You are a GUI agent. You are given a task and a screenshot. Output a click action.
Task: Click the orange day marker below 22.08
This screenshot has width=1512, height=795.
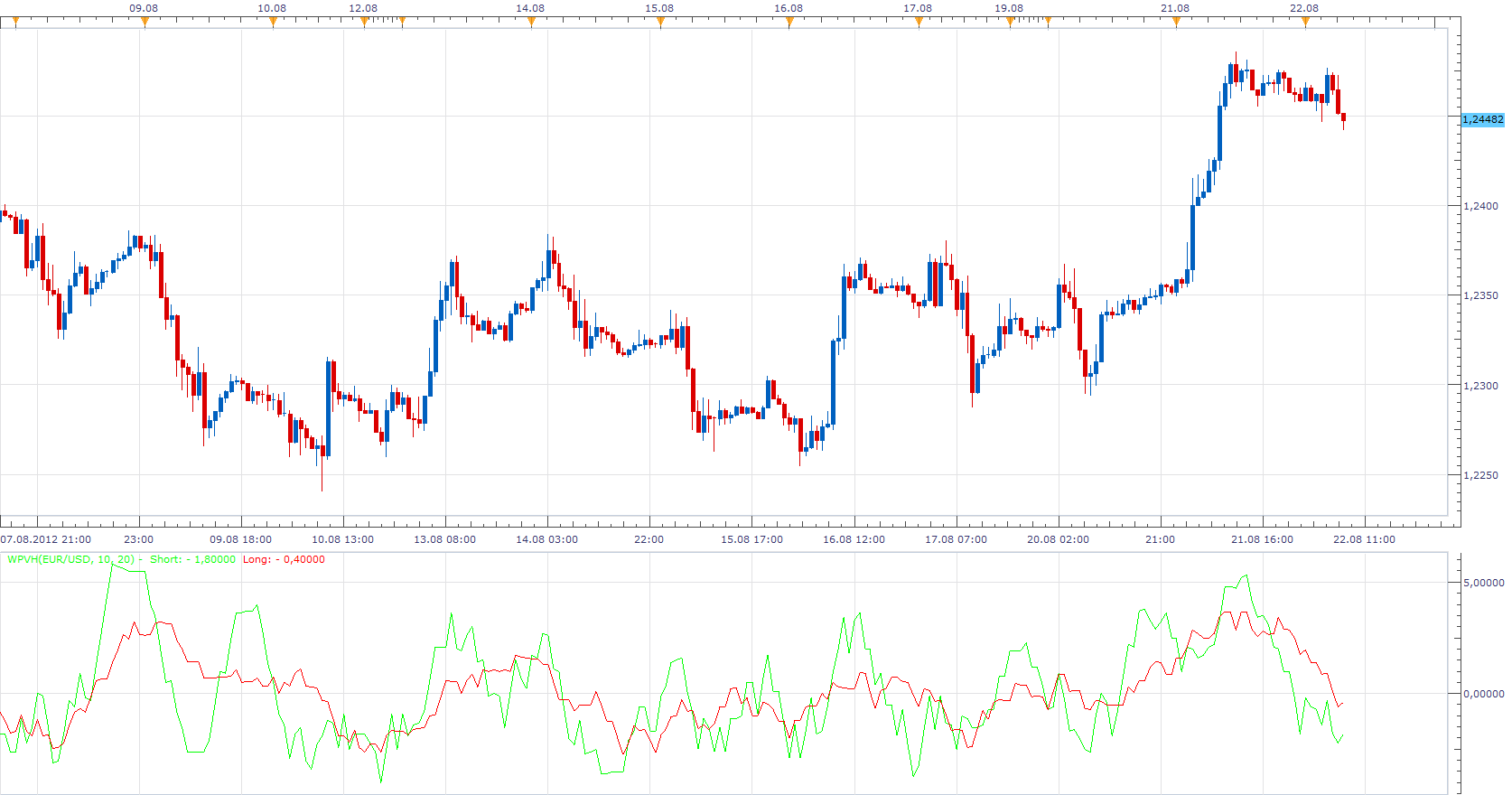point(1305,23)
